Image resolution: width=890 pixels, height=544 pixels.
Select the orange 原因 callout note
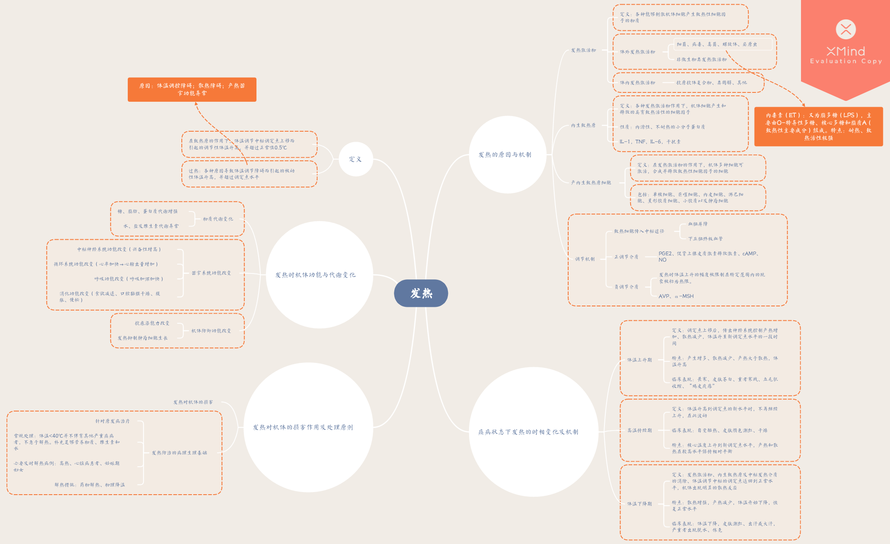click(192, 90)
